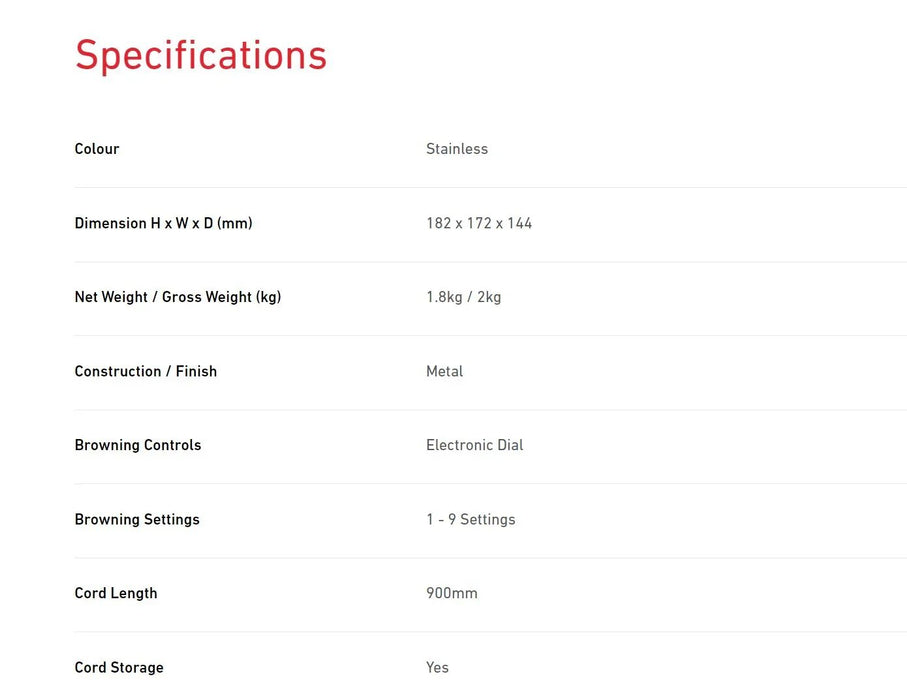Select the Cord Storage label

[x=119, y=667]
